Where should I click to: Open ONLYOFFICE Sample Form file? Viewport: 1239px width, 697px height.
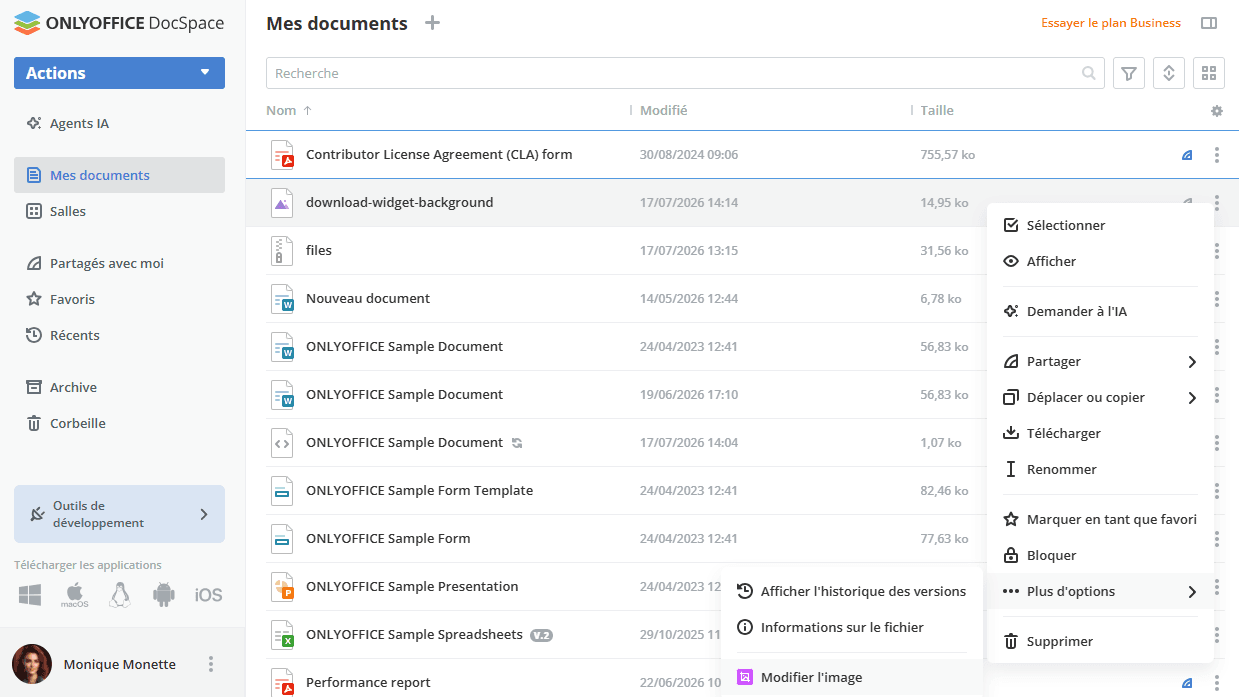point(388,539)
